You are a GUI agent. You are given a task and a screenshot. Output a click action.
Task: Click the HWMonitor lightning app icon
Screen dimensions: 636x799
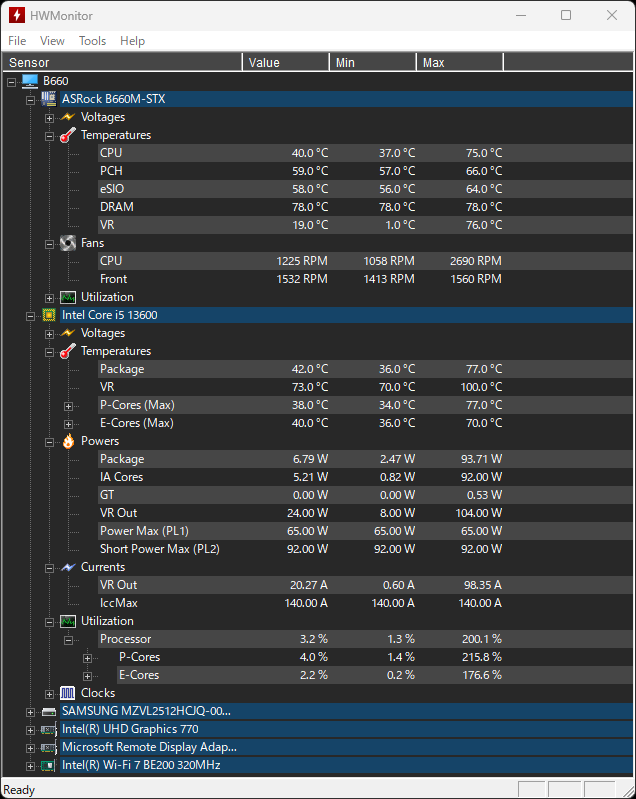pos(17,15)
